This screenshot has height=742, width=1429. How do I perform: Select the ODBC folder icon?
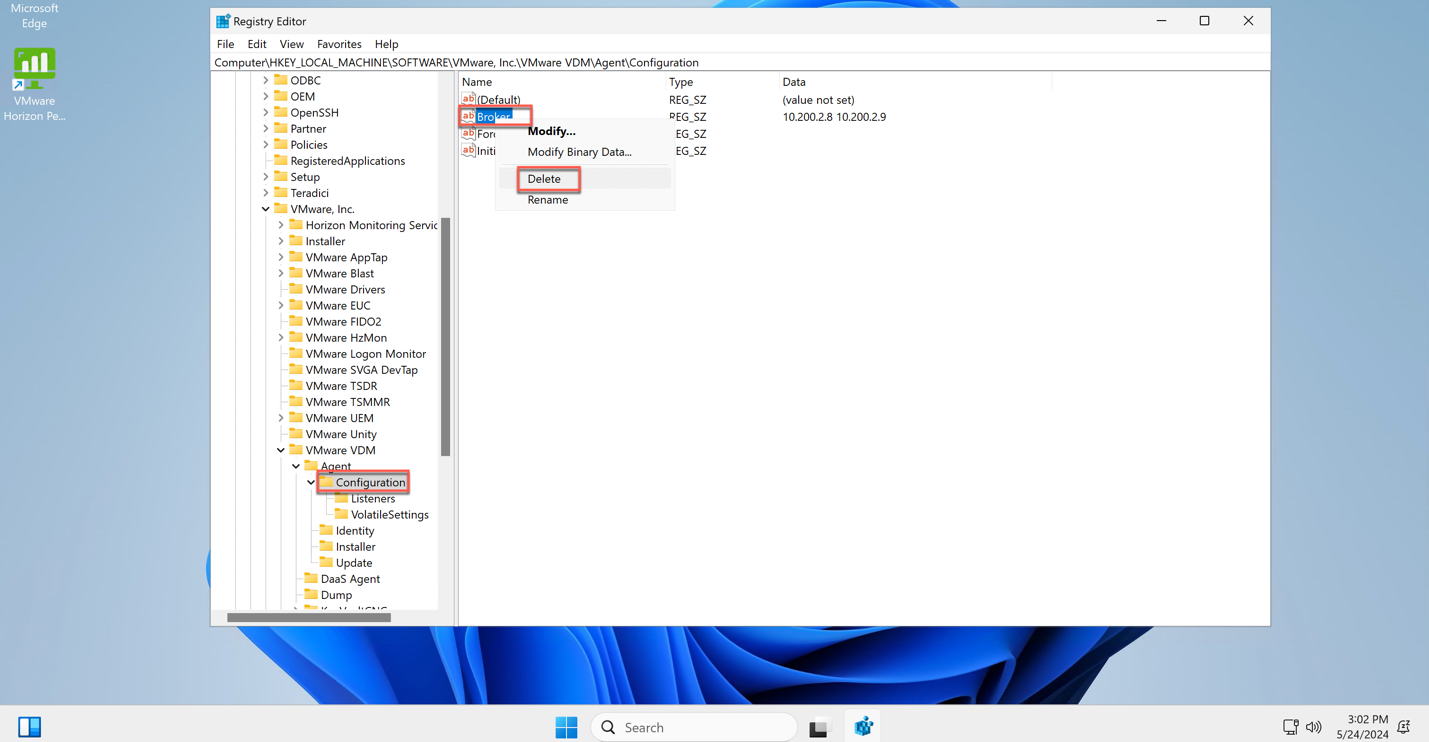[x=281, y=80]
